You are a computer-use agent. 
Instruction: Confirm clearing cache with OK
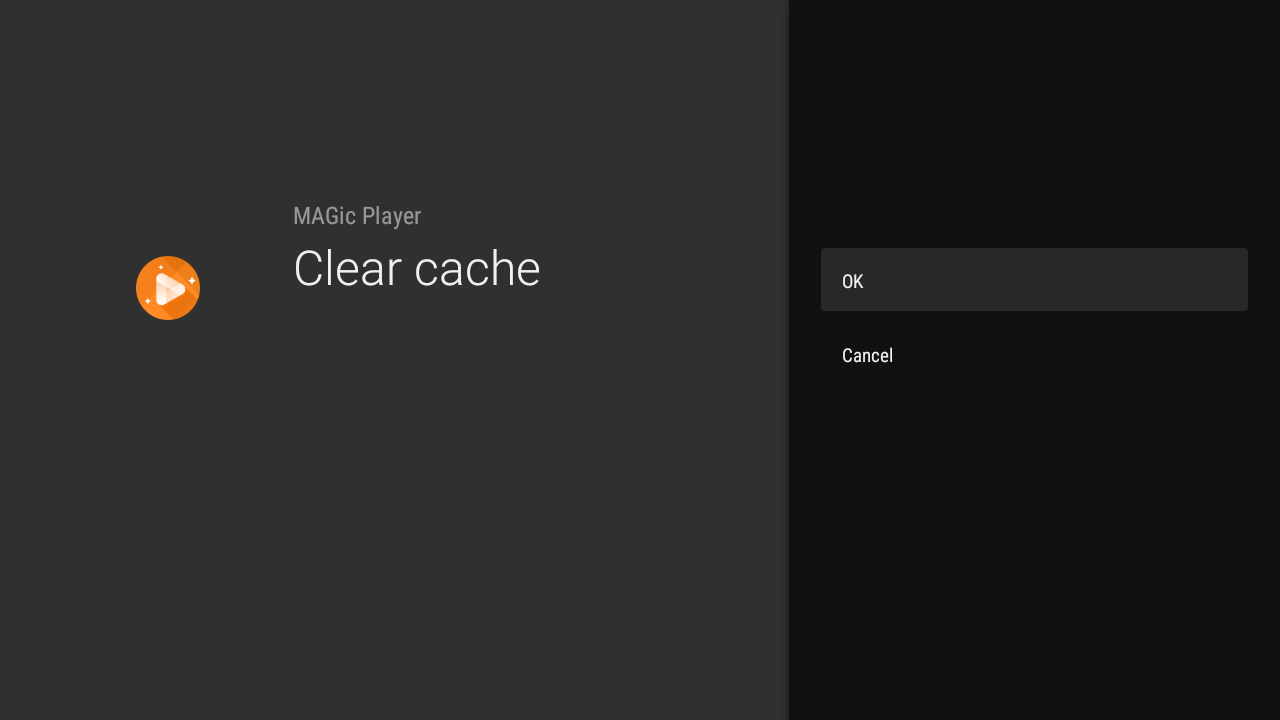coord(1034,280)
